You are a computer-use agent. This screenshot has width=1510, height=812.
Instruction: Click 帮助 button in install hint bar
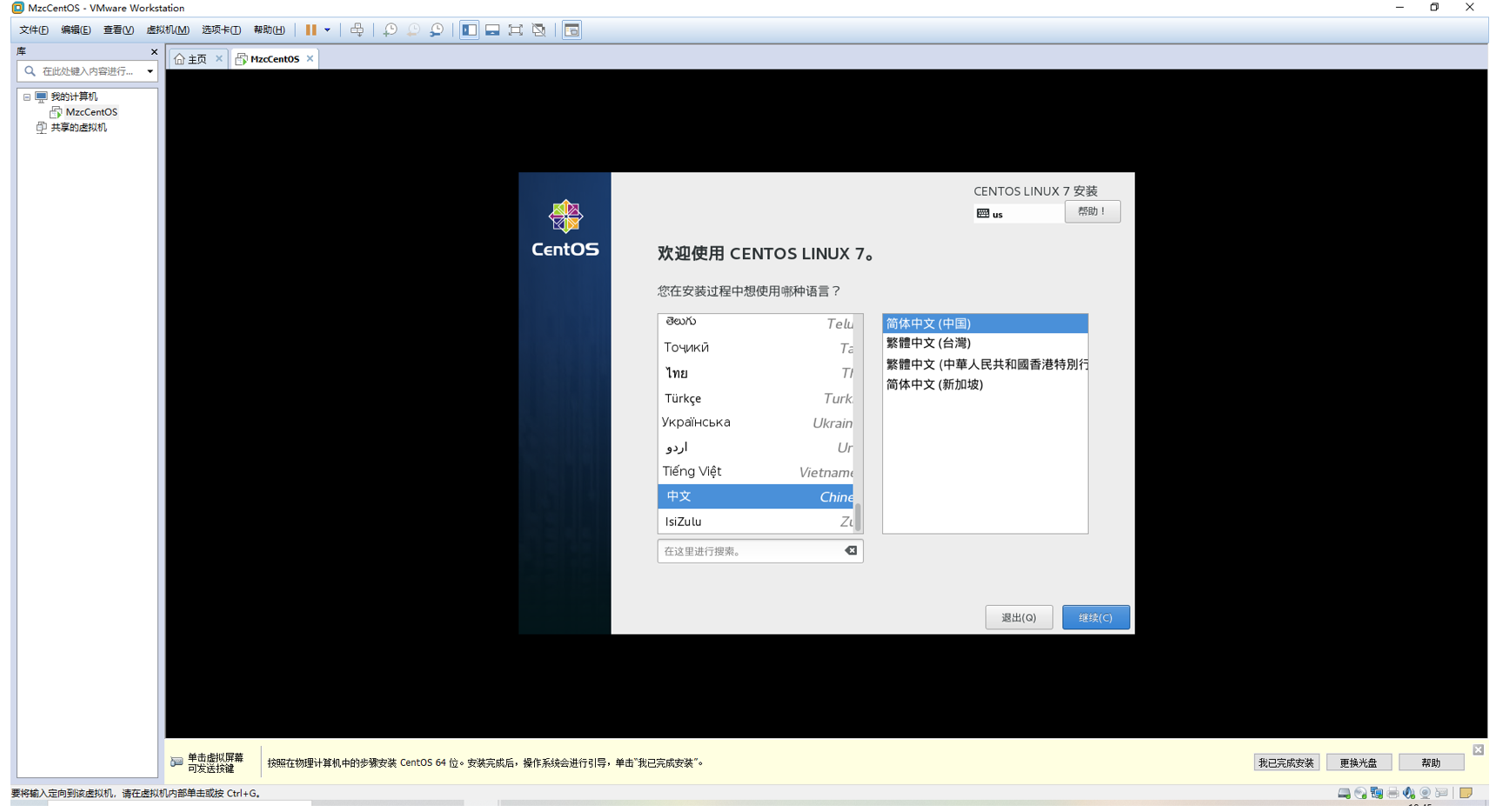(x=1431, y=763)
